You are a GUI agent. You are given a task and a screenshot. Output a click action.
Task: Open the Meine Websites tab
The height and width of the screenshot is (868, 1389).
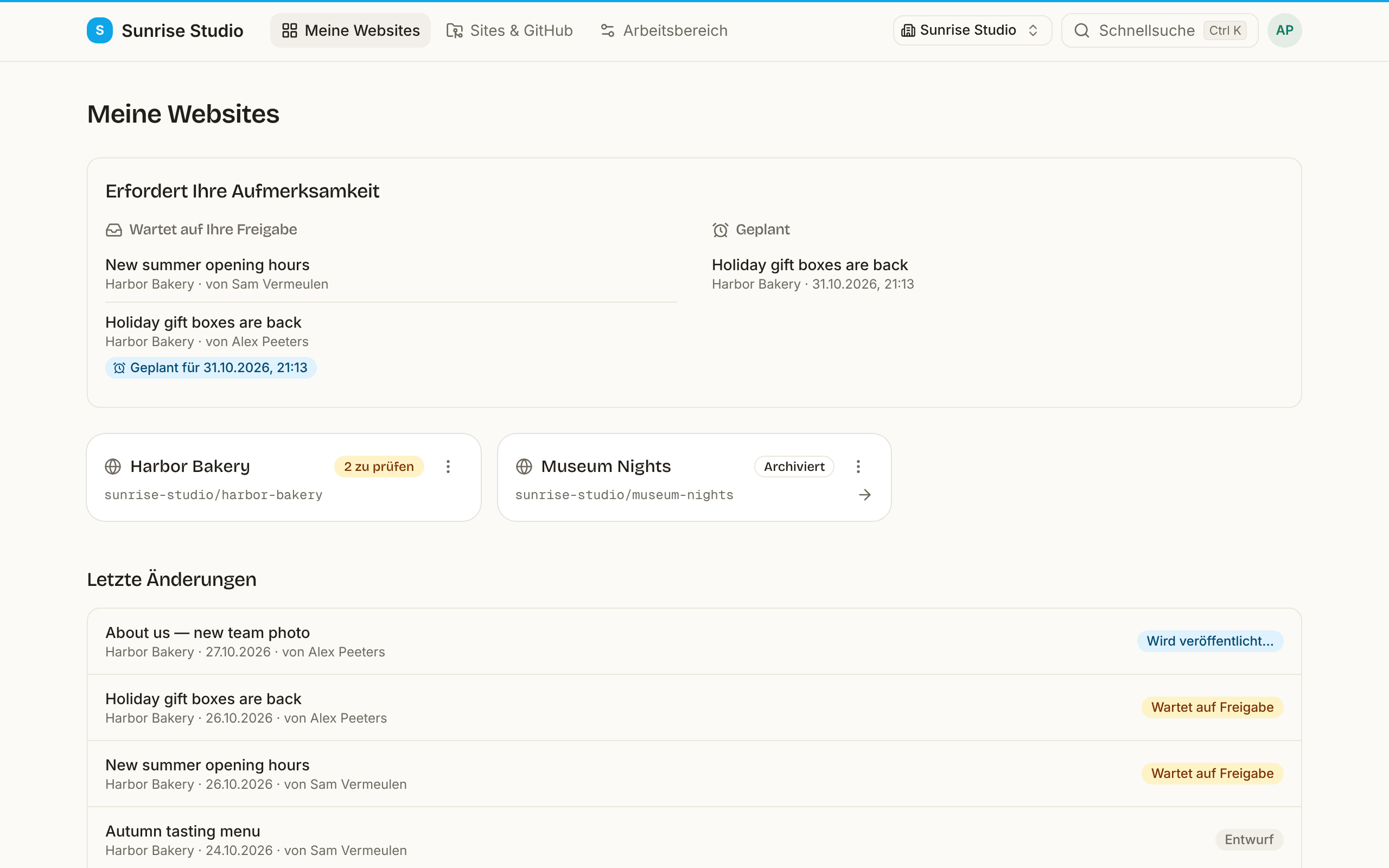coord(350,30)
